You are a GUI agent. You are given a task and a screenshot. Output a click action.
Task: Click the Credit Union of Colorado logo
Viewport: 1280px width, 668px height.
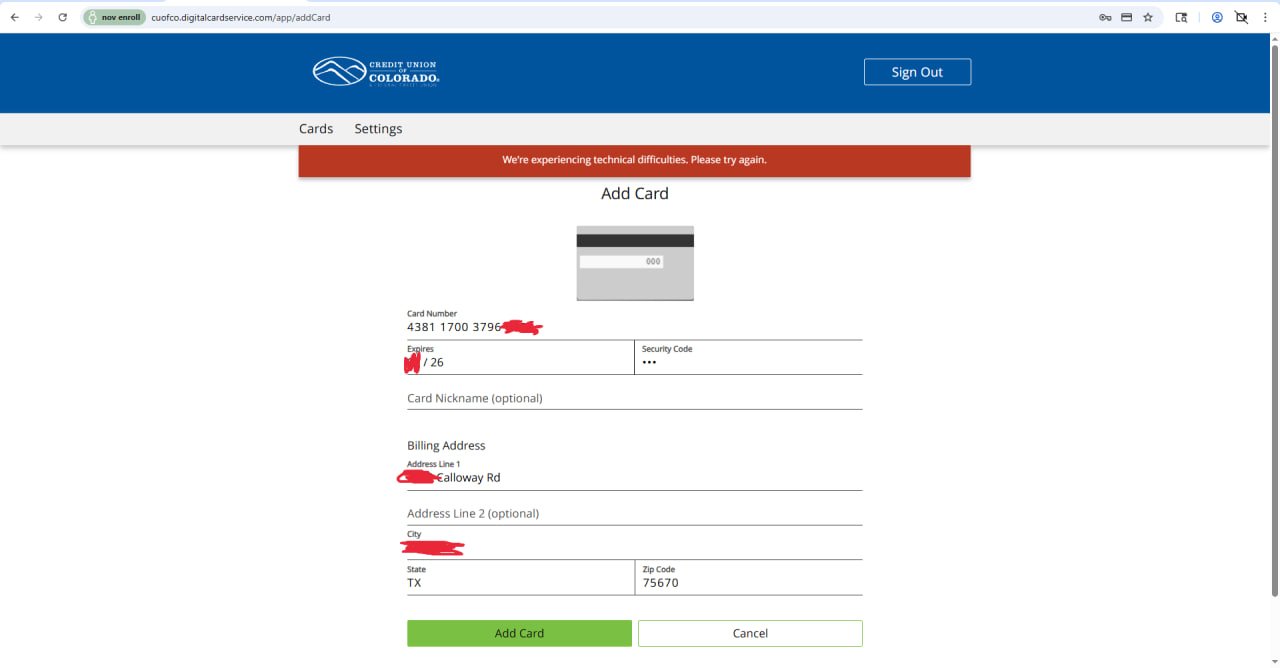pos(376,72)
